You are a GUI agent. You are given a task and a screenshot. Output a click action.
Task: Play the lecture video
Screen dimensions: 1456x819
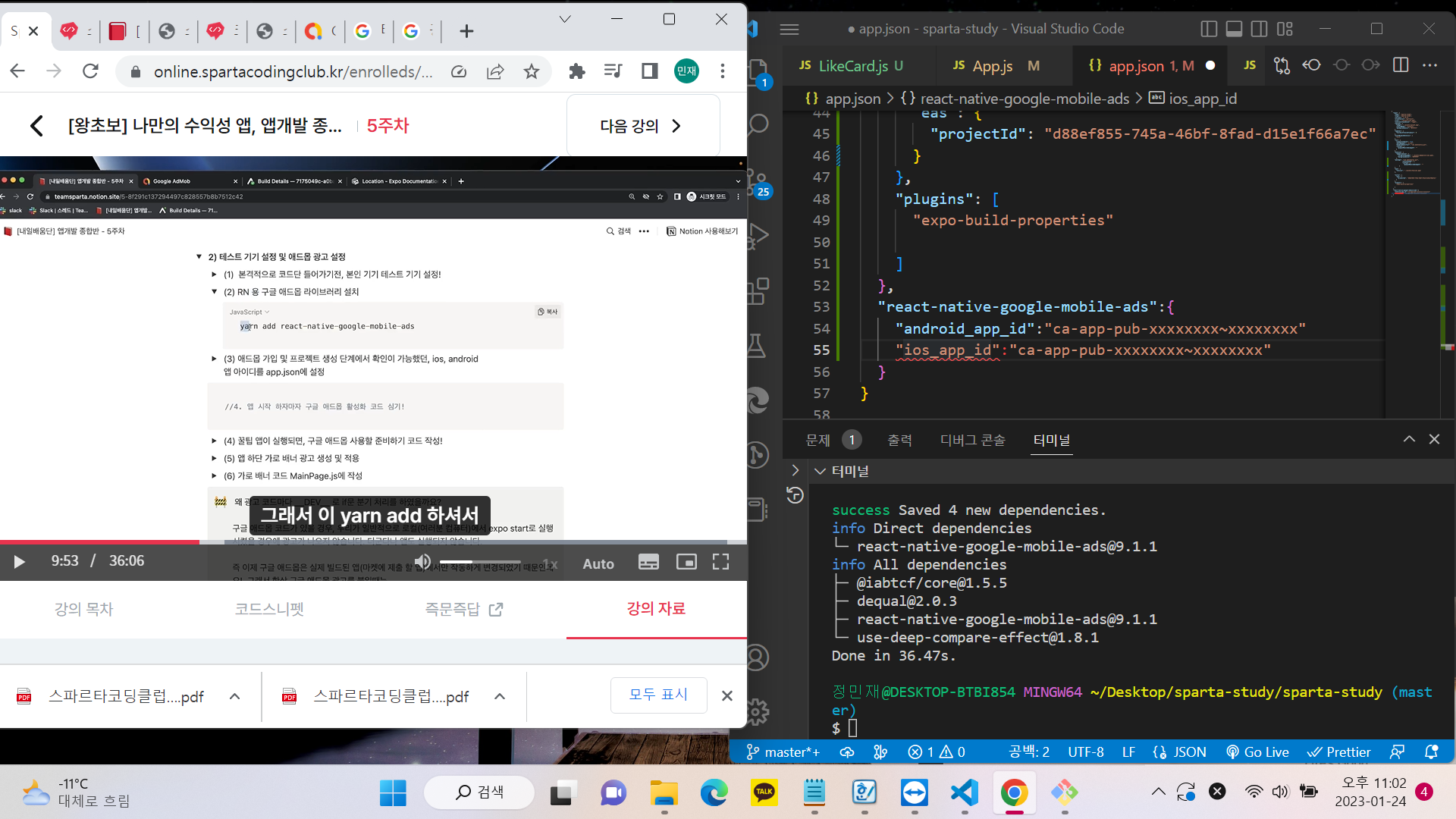[x=20, y=561]
